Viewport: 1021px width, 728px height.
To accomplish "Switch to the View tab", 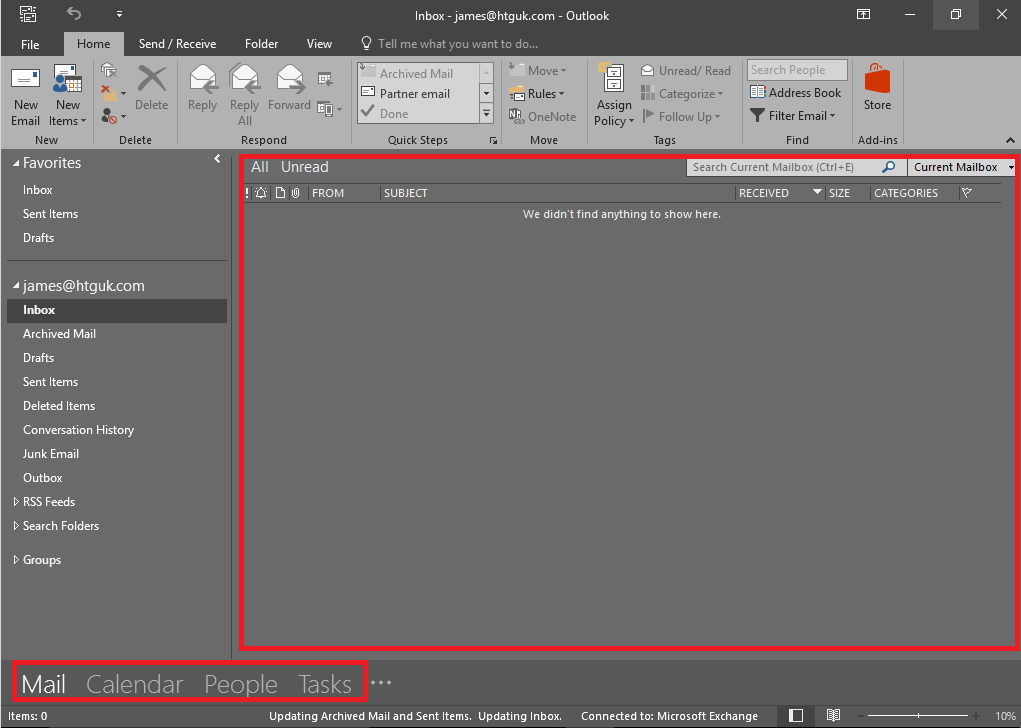I will click(x=319, y=44).
